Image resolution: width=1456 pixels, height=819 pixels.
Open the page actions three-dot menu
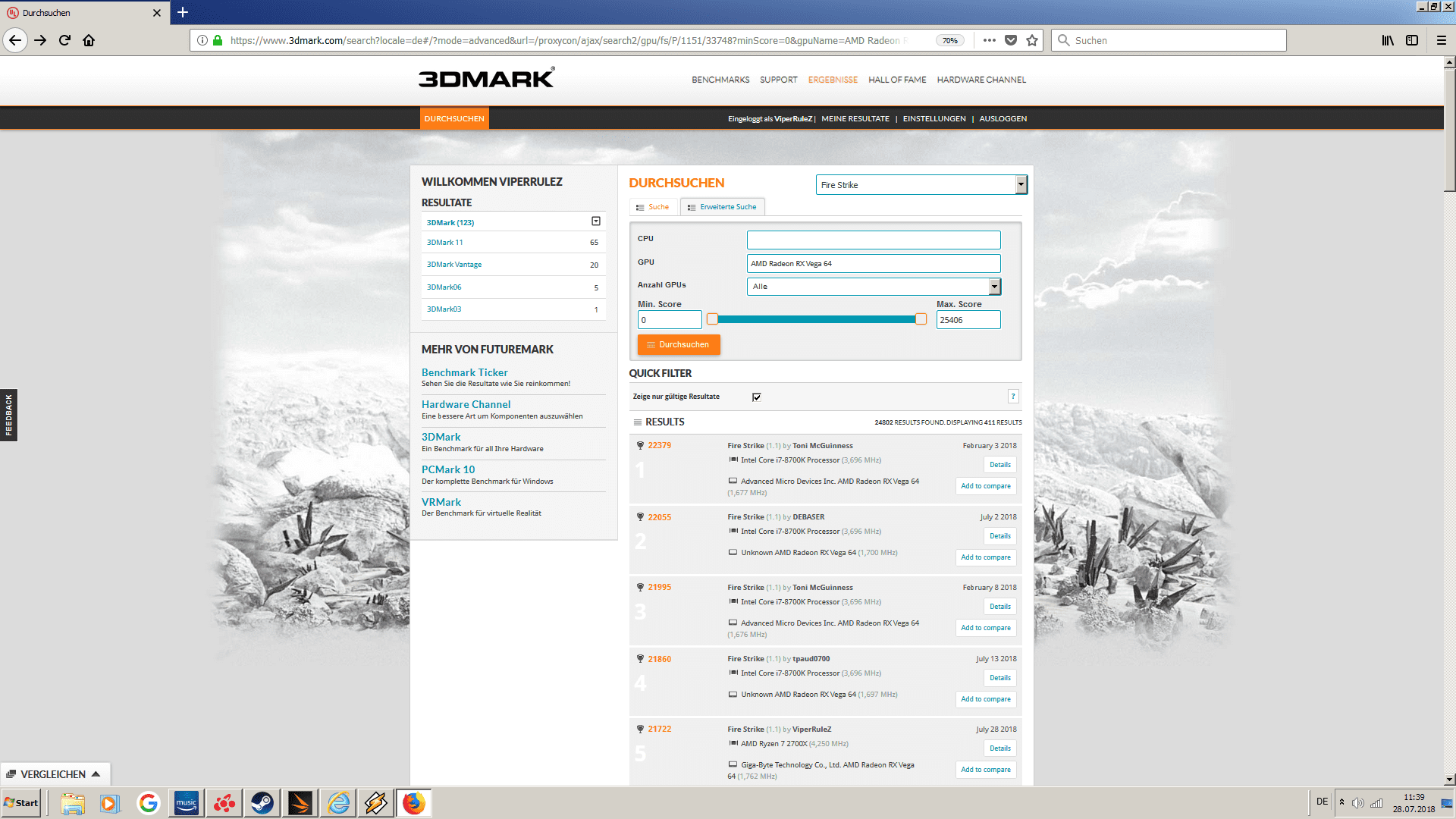[989, 40]
